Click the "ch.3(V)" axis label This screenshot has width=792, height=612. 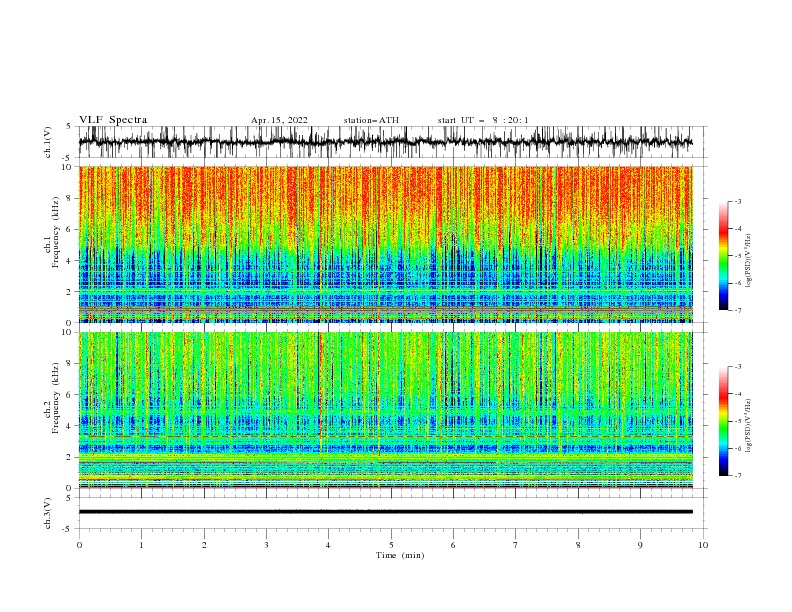click(48, 513)
